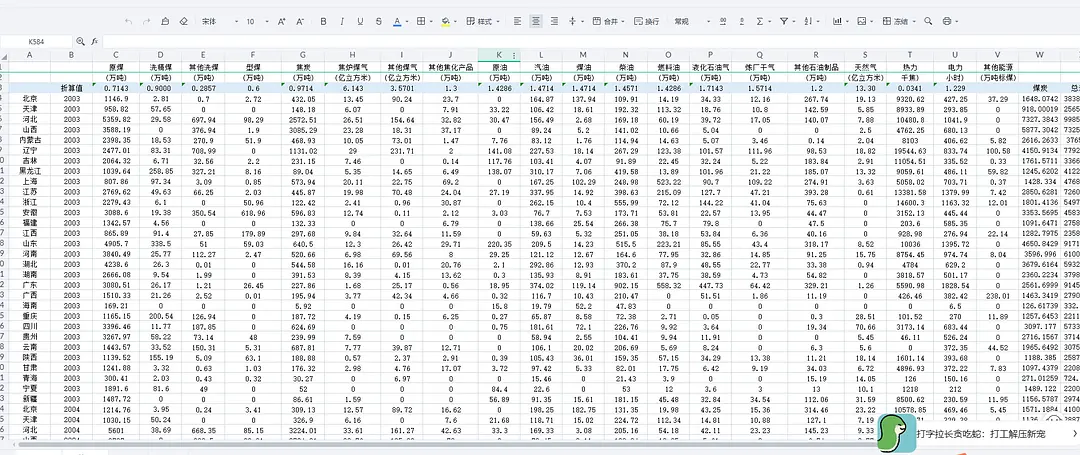Expand the notification chevron arrow
This screenshot has width=1080, height=455.
tap(1074, 433)
